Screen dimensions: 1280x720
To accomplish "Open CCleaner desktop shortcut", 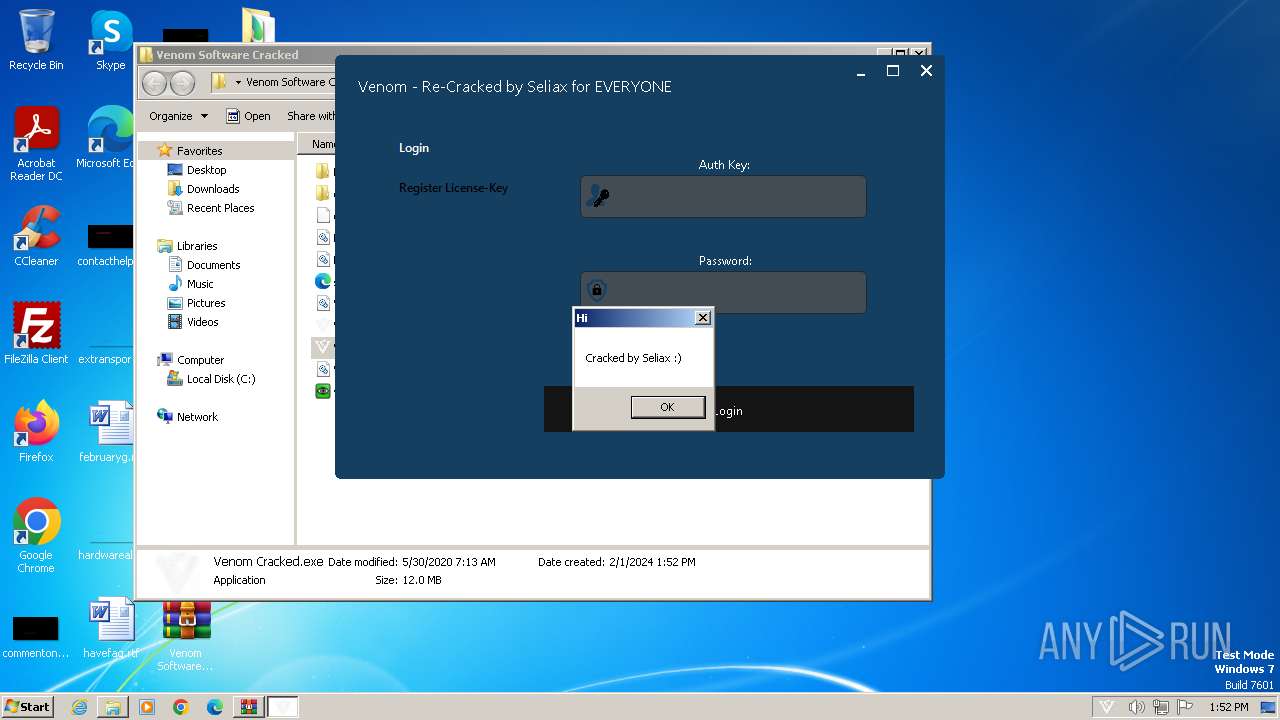I will (x=36, y=236).
